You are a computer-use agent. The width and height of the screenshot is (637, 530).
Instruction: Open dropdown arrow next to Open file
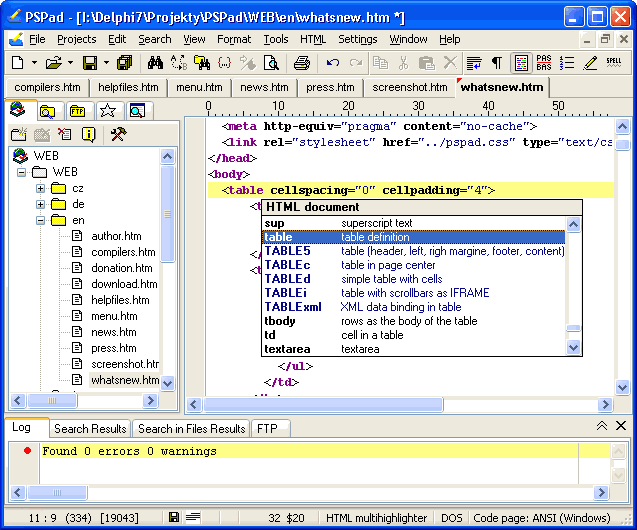pyautogui.click(x=70, y=63)
